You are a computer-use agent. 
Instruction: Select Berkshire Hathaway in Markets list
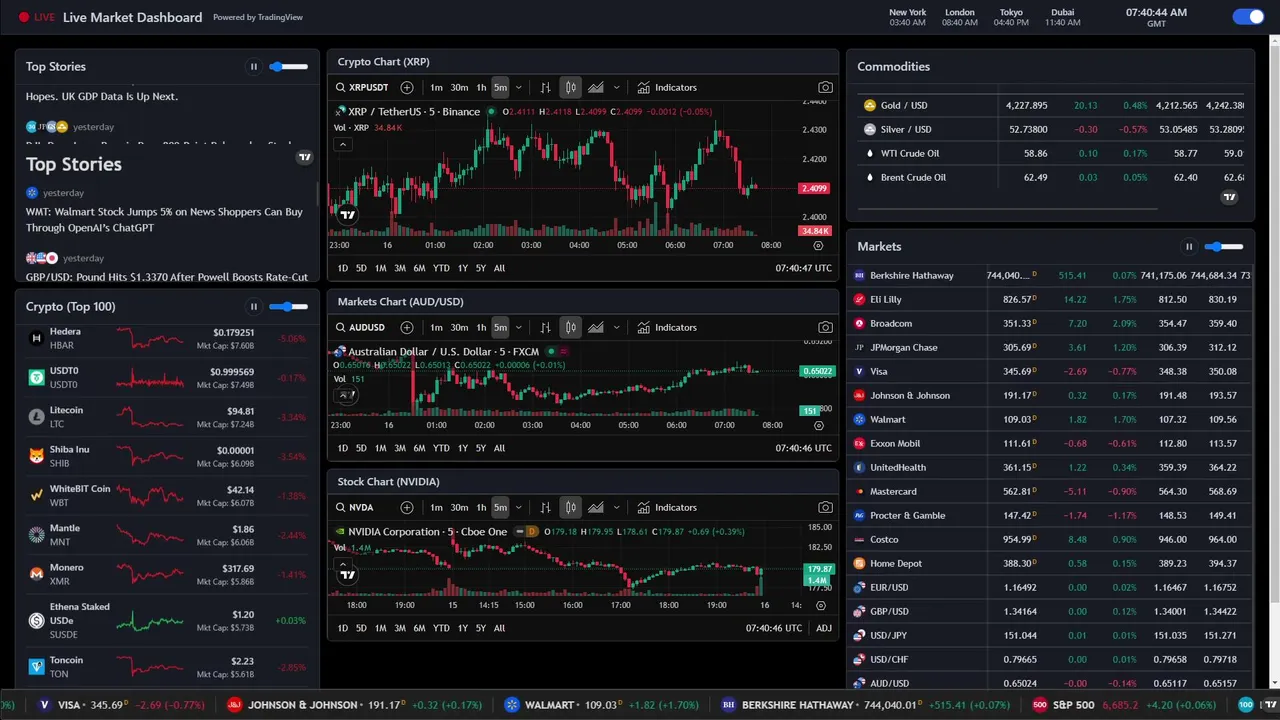(1050, 275)
